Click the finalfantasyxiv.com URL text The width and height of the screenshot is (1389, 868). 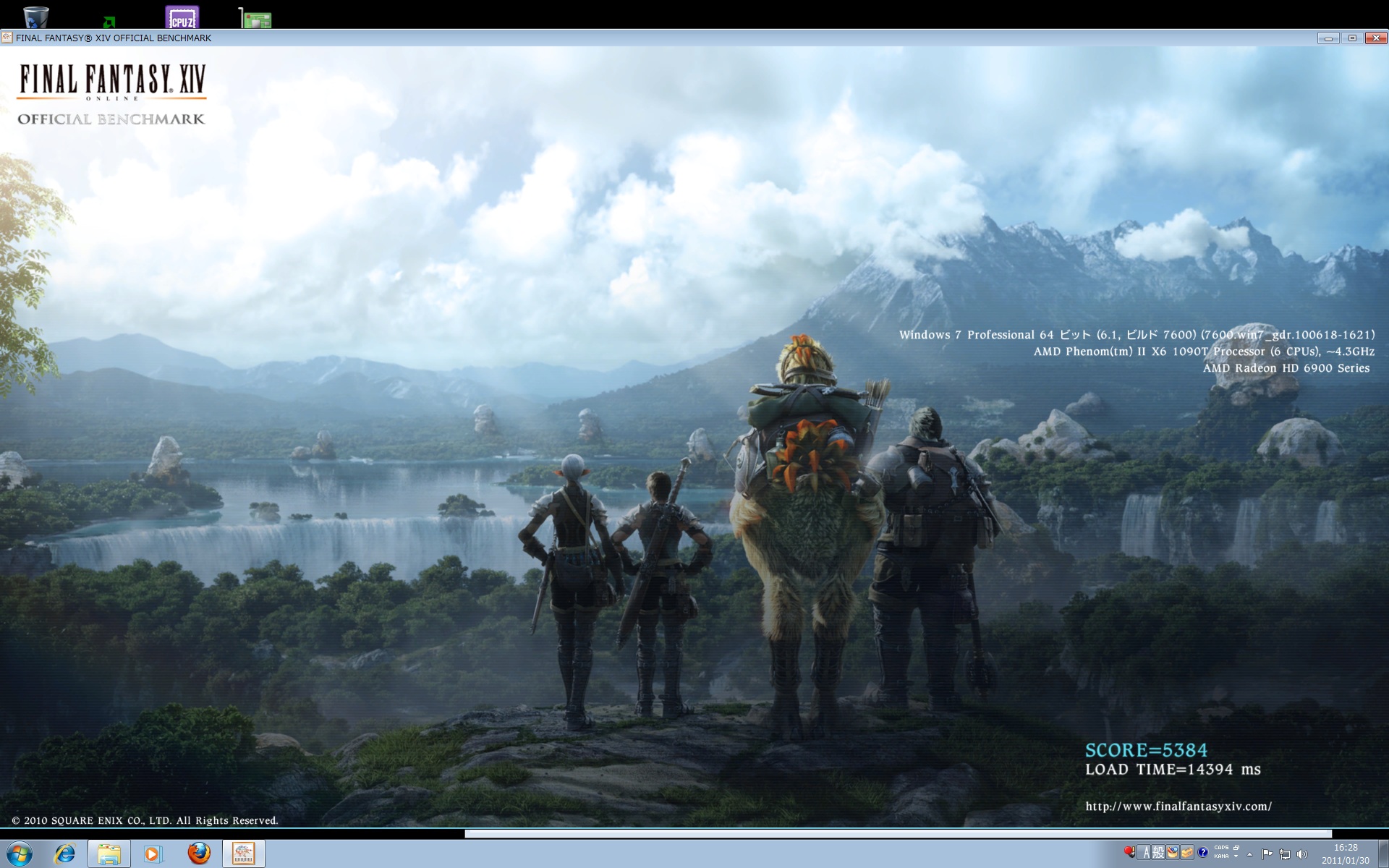tap(1178, 806)
